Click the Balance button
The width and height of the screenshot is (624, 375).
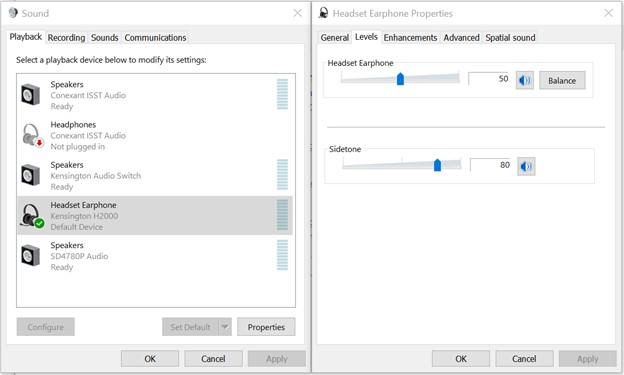[562, 80]
